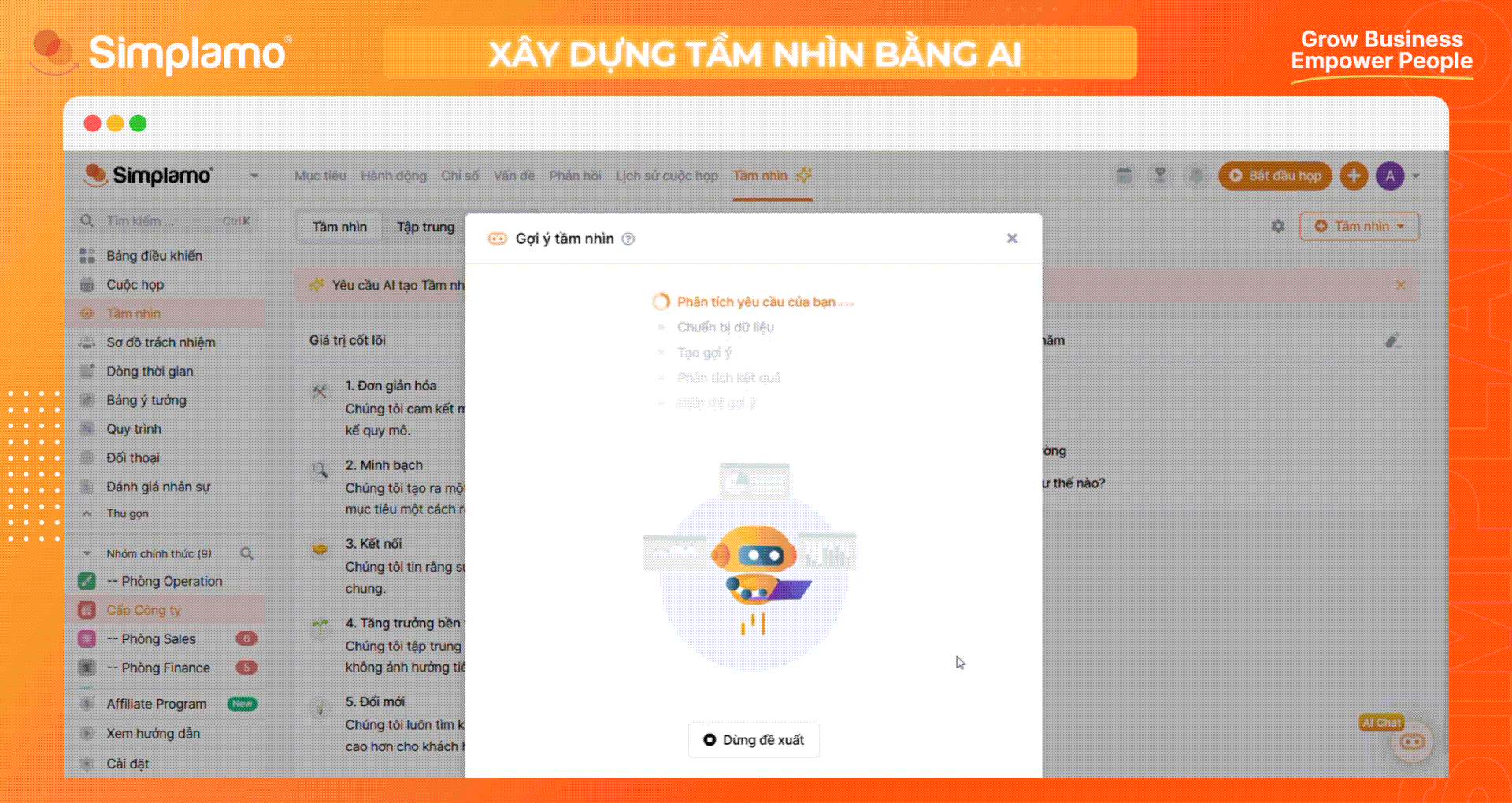Screen dimensions: 1512x803
Task: Open the orange Tầm nhìn dropdown button
Action: pyautogui.click(x=1359, y=227)
